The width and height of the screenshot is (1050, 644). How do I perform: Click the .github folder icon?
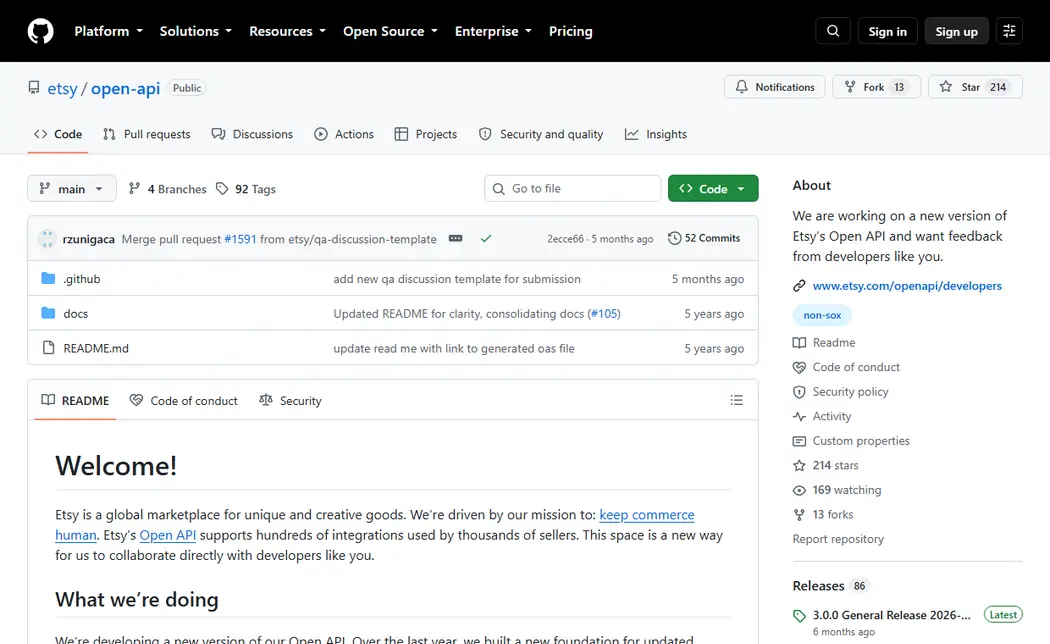[48, 278]
